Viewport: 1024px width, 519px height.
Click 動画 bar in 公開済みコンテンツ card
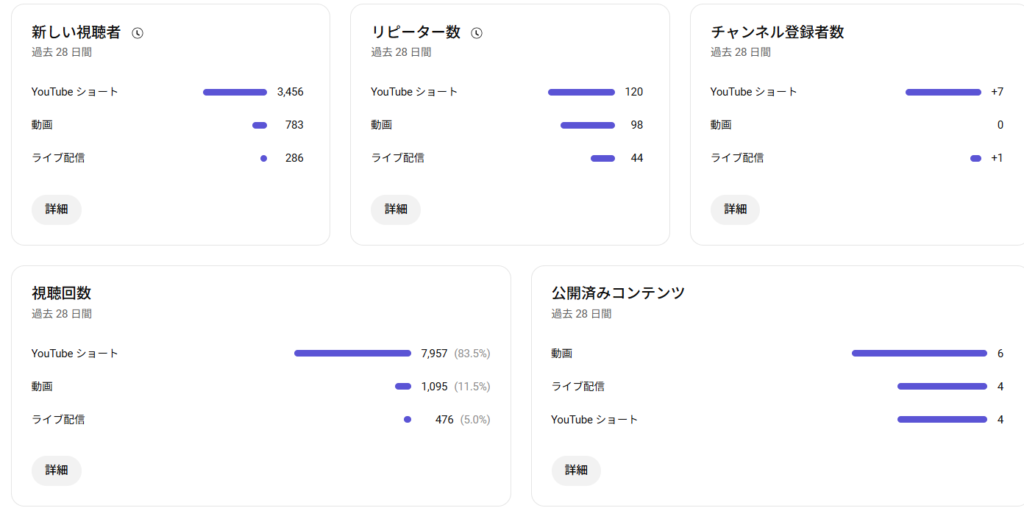tap(919, 353)
